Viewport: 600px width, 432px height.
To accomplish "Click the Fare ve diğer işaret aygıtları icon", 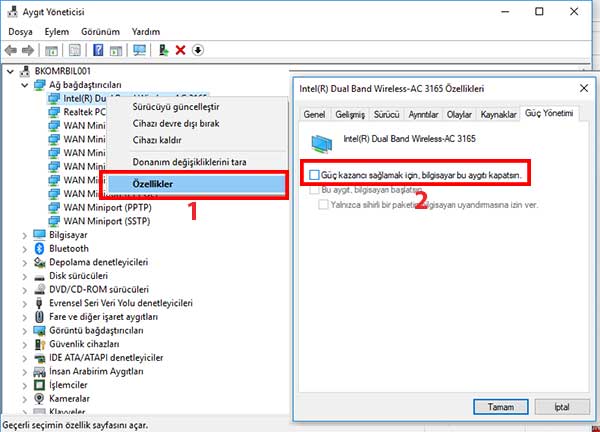I will (39, 317).
